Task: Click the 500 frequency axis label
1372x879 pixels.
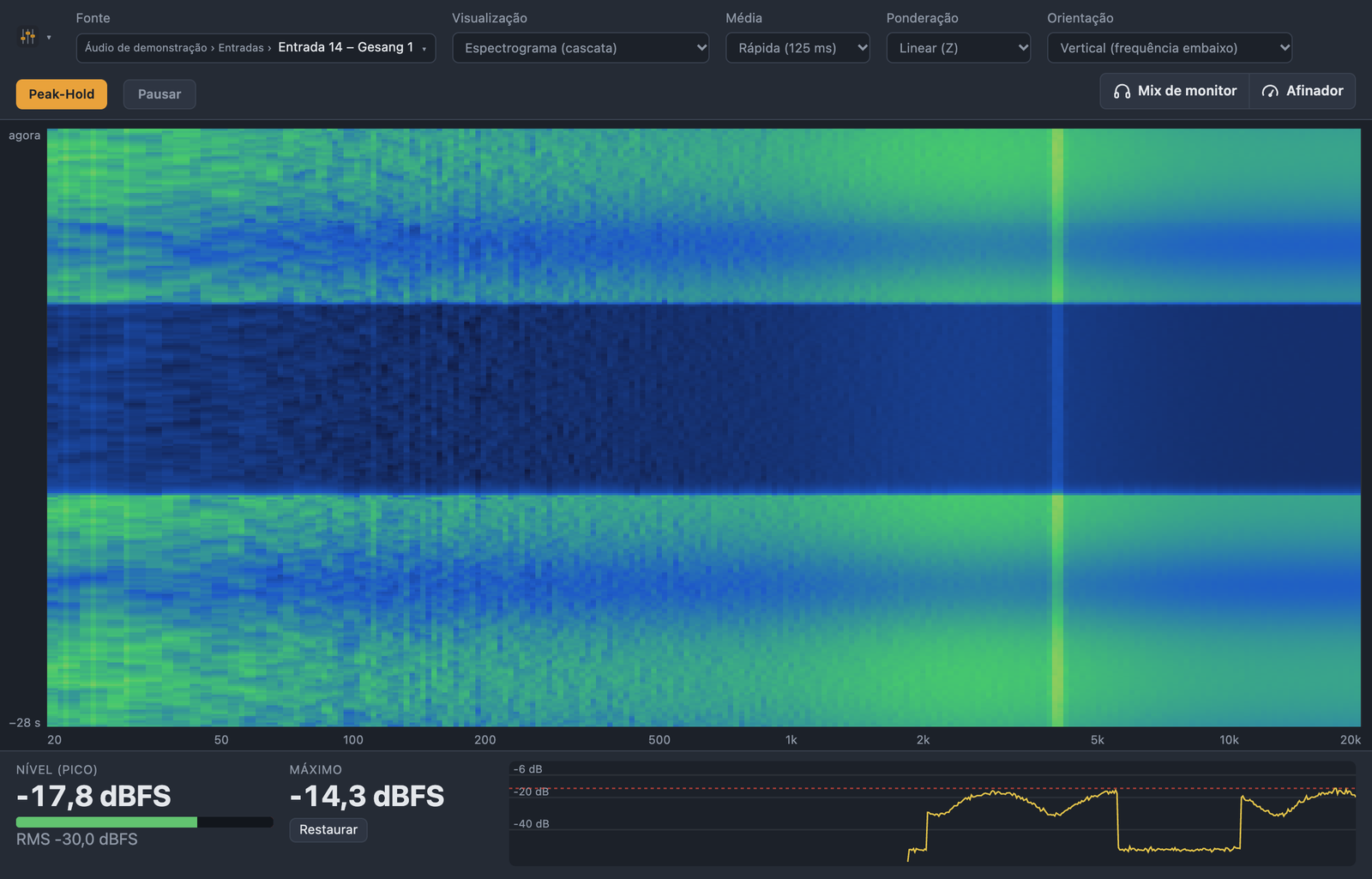Action: coord(659,740)
